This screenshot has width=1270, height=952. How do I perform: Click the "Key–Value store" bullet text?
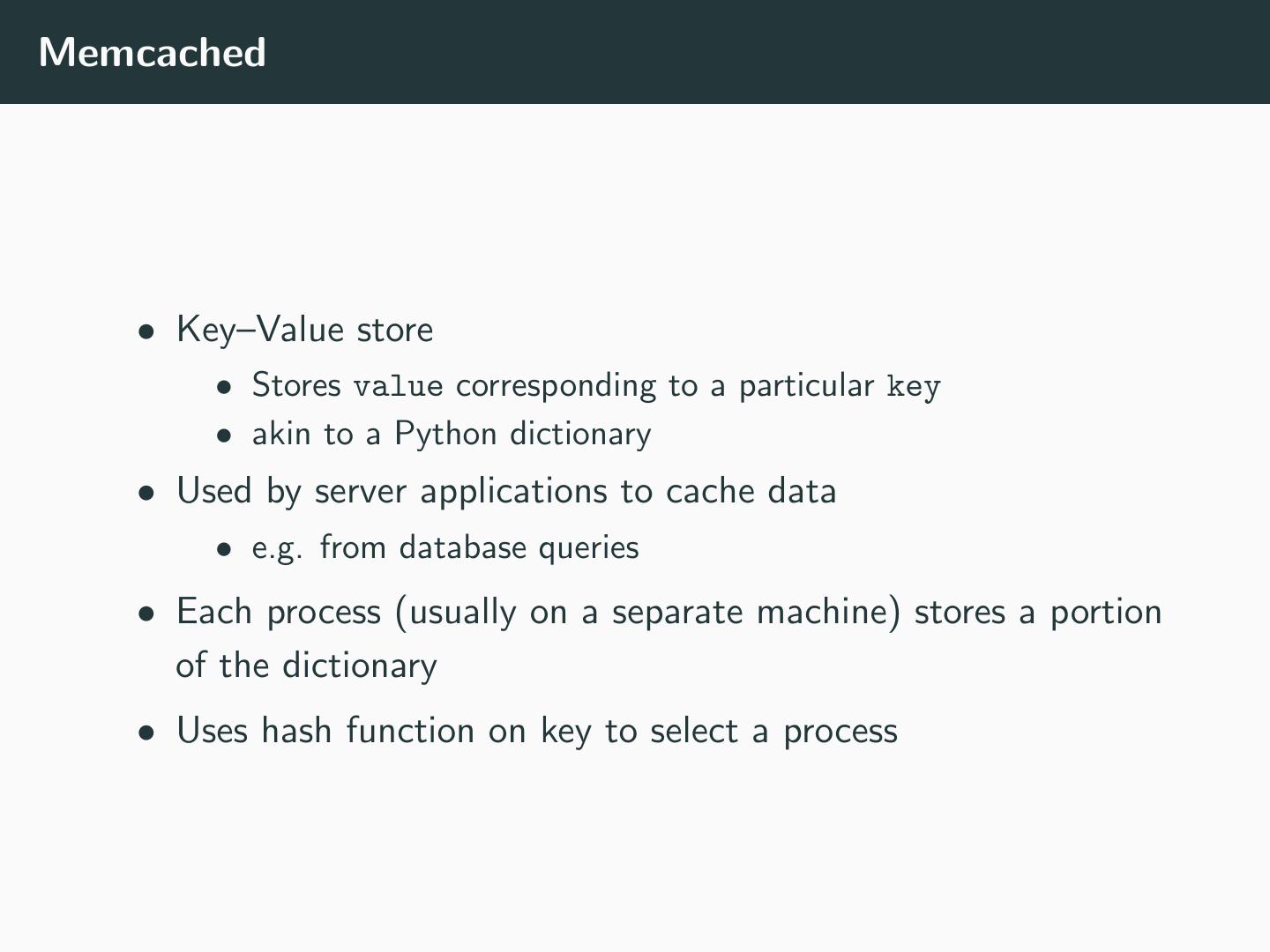pyautogui.click(x=304, y=330)
